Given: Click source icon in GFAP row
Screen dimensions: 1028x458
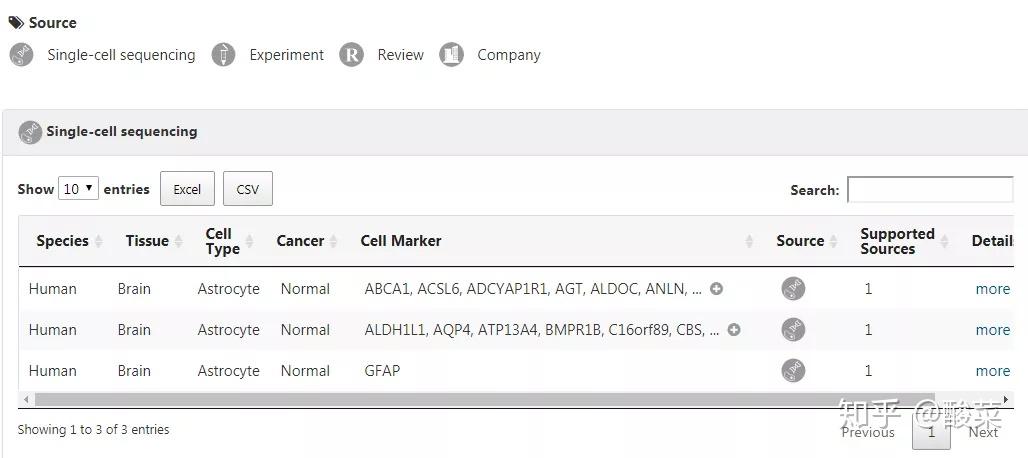Looking at the screenshot, I should (793, 371).
